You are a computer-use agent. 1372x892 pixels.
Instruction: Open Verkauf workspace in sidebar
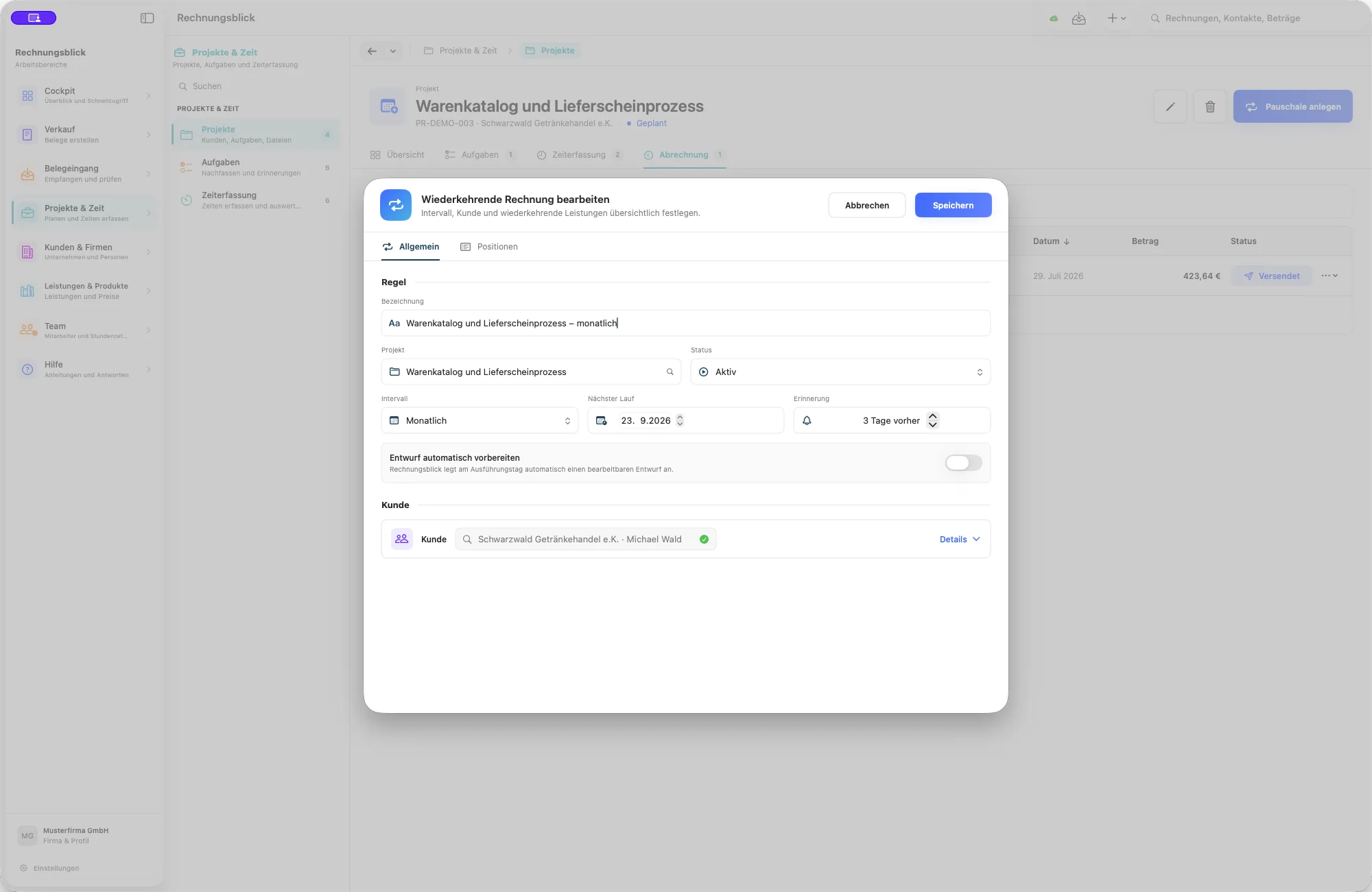coord(85,134)
